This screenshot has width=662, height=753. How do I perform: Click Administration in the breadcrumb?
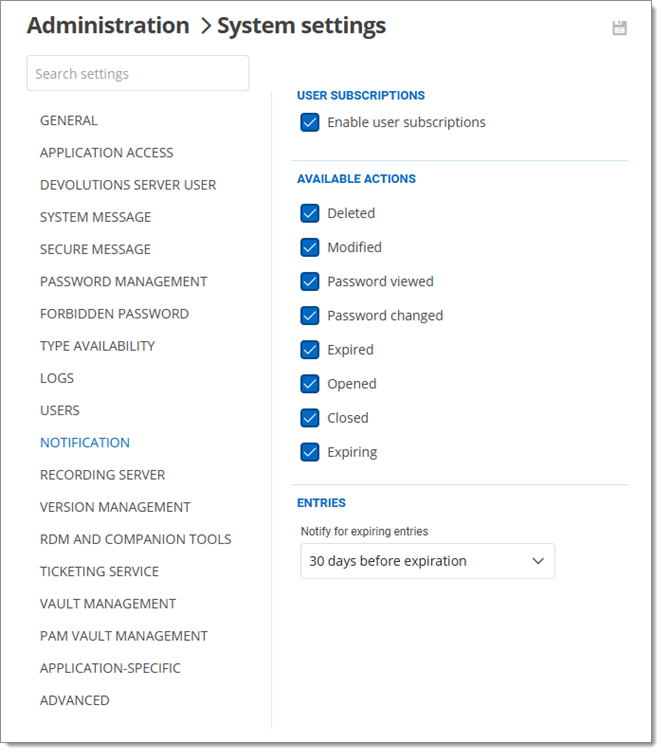point(108,26)
